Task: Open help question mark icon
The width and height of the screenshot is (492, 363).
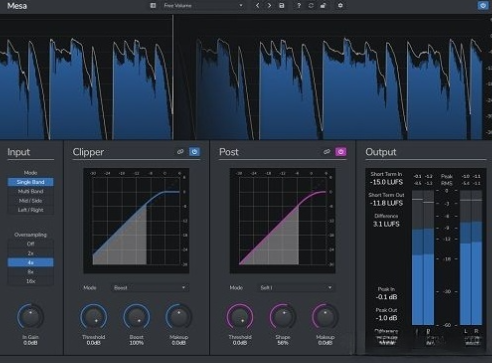Action: point(299,6)
